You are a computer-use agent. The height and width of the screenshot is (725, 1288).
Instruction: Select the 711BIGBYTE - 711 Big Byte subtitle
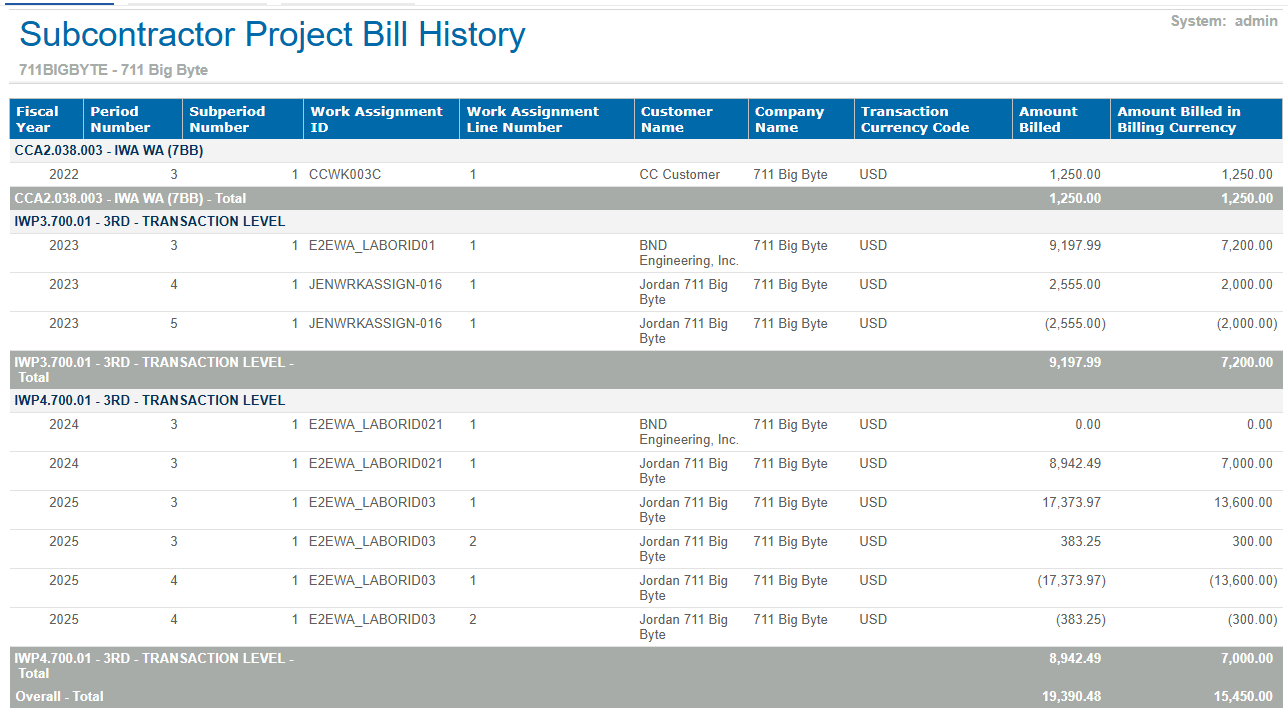tap(113, 70)
